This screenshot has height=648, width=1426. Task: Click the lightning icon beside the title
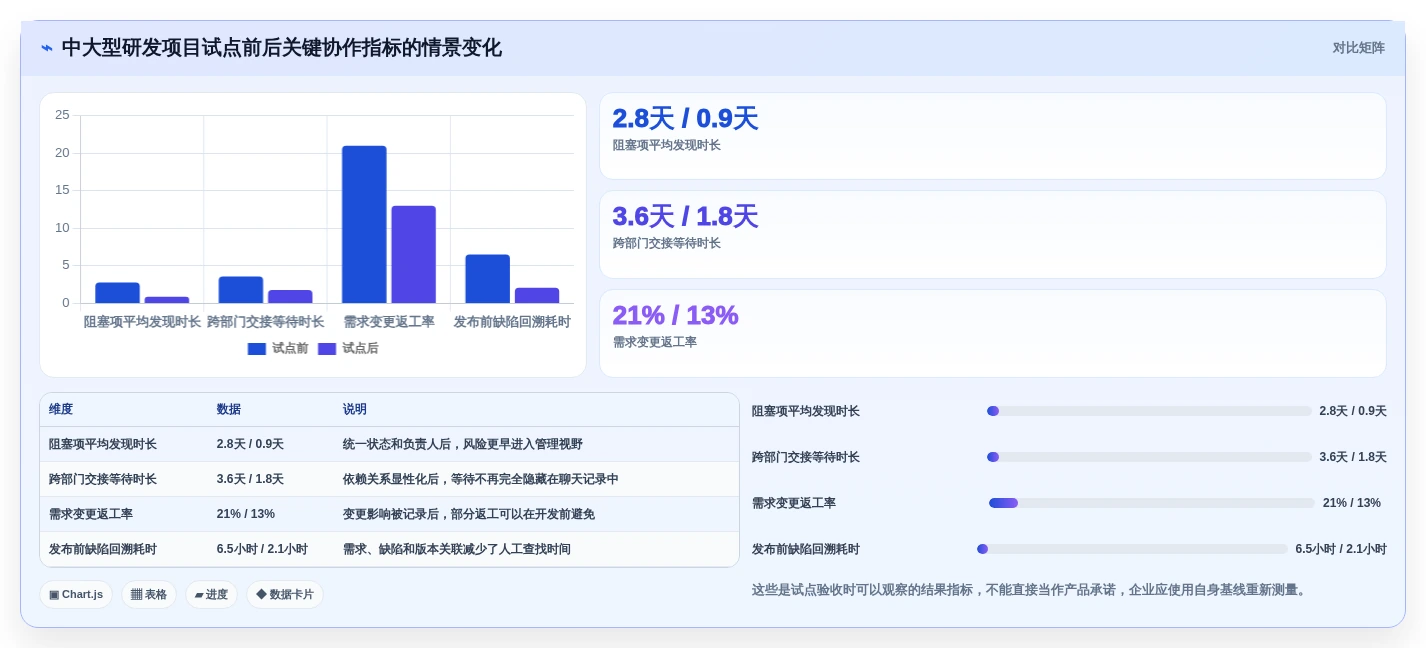[x=47, y=48]
